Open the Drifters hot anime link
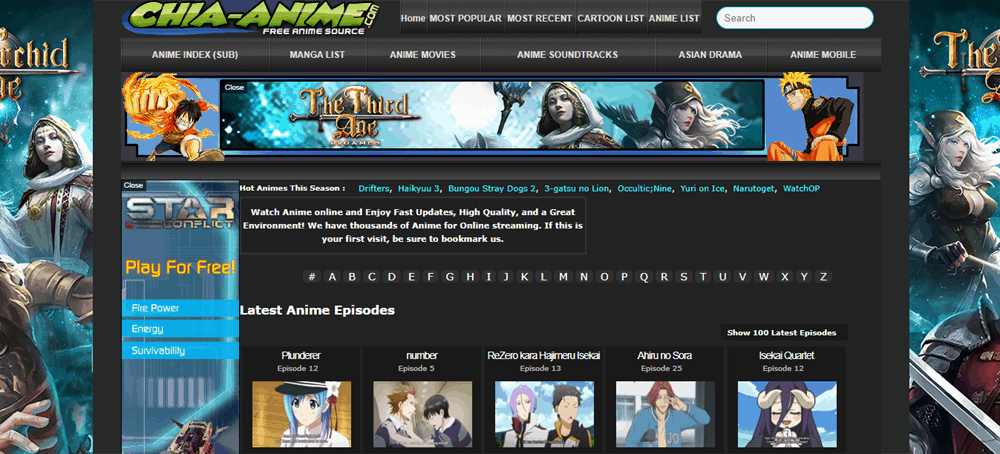1000x454 pixels. click(x=373, y=189)
